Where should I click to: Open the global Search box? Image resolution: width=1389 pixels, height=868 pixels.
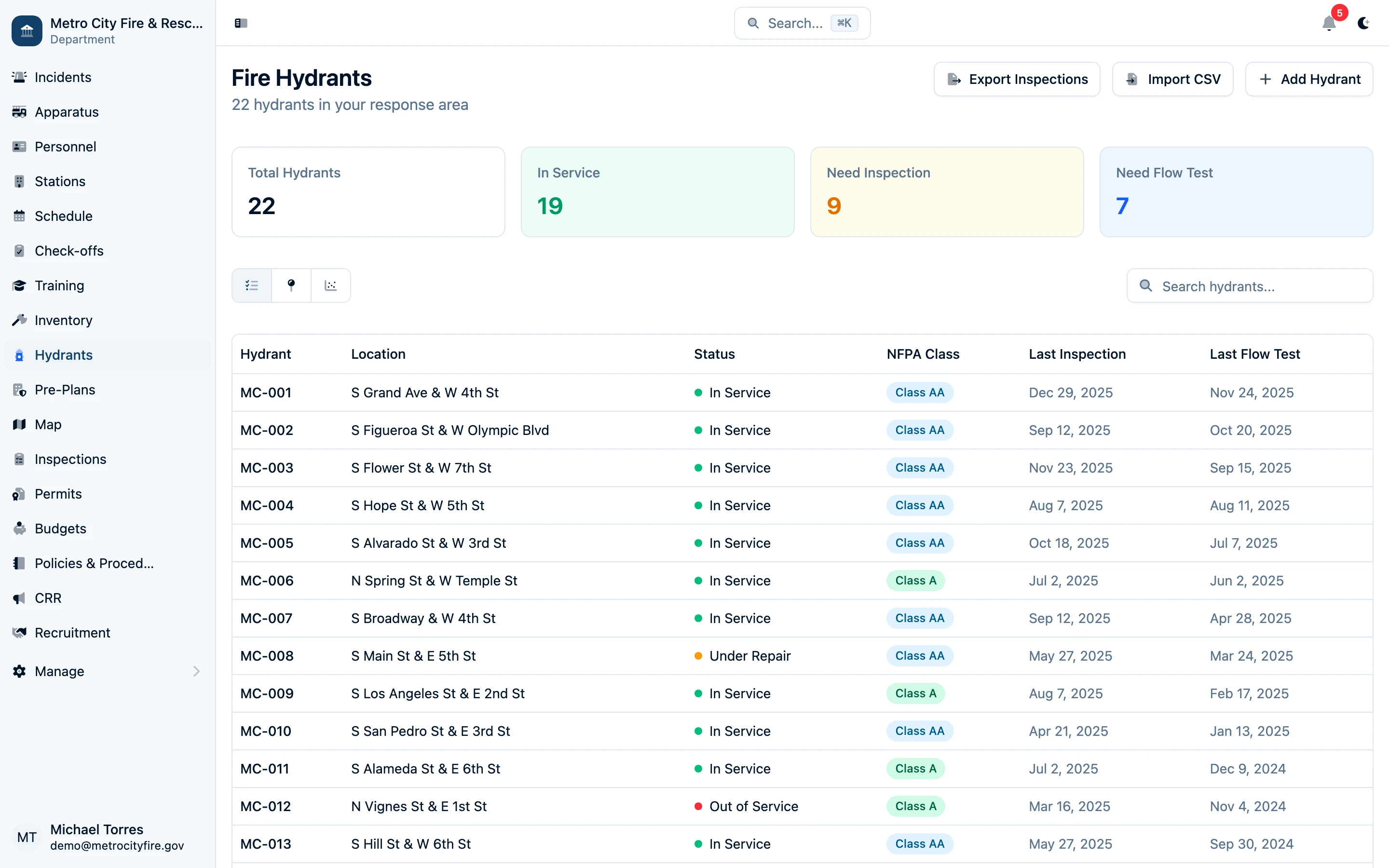802,23
